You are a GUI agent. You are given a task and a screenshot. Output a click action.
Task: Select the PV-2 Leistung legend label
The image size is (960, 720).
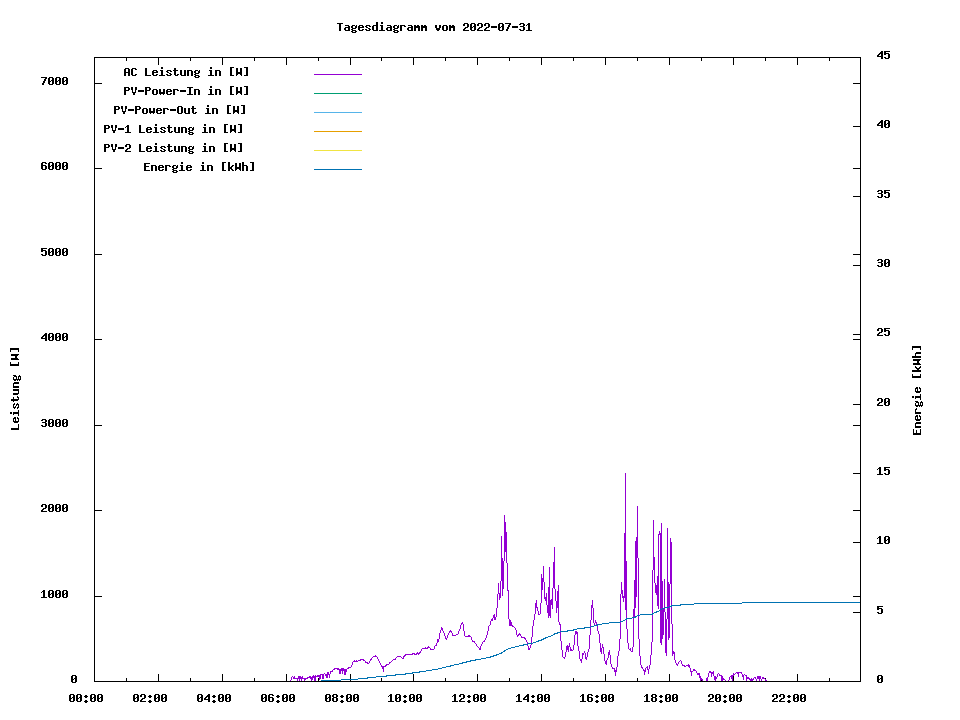(173, 148)
